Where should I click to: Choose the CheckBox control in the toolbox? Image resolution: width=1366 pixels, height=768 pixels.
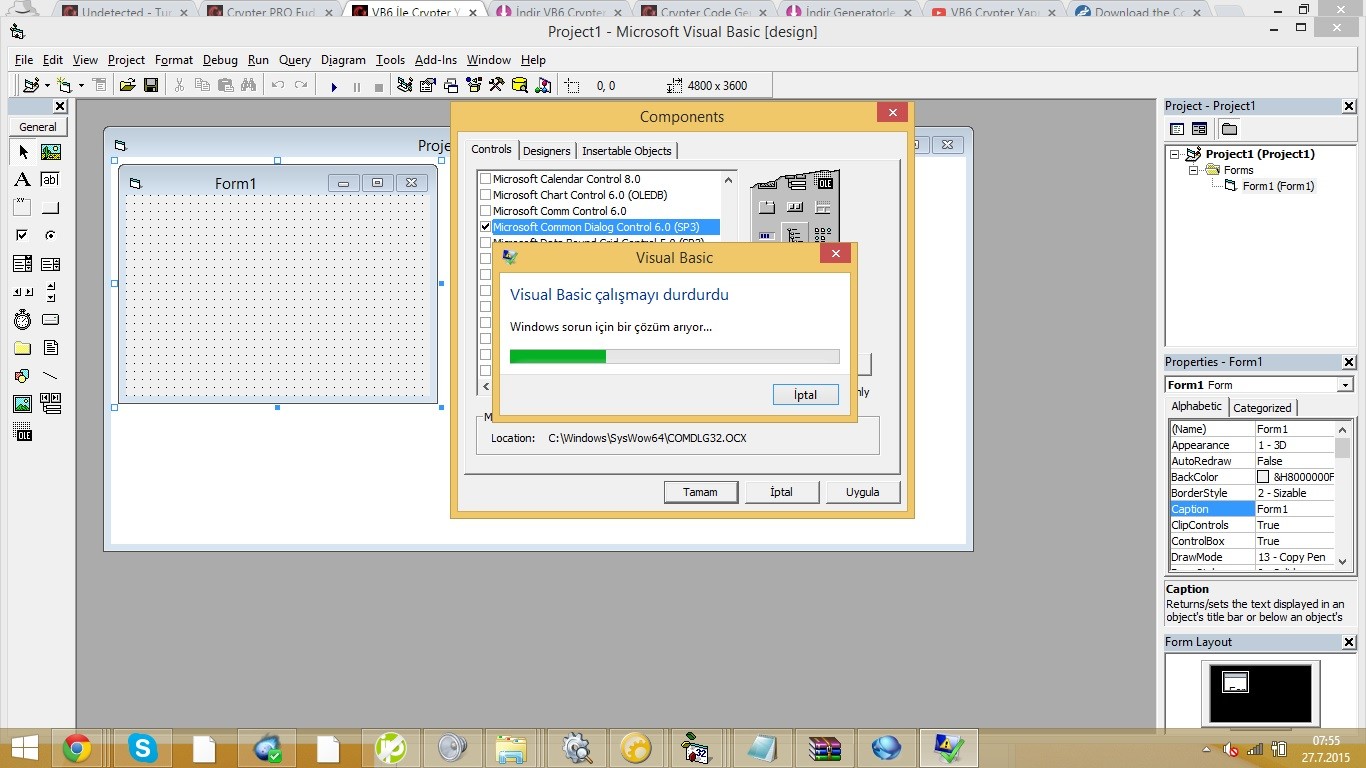click(23, 236)
